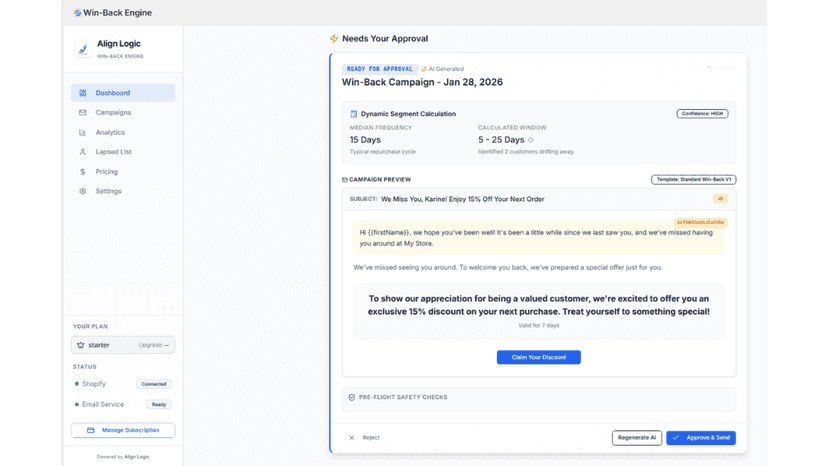
Task: Open the Dashboard grid icon
Action: (83, 93)
